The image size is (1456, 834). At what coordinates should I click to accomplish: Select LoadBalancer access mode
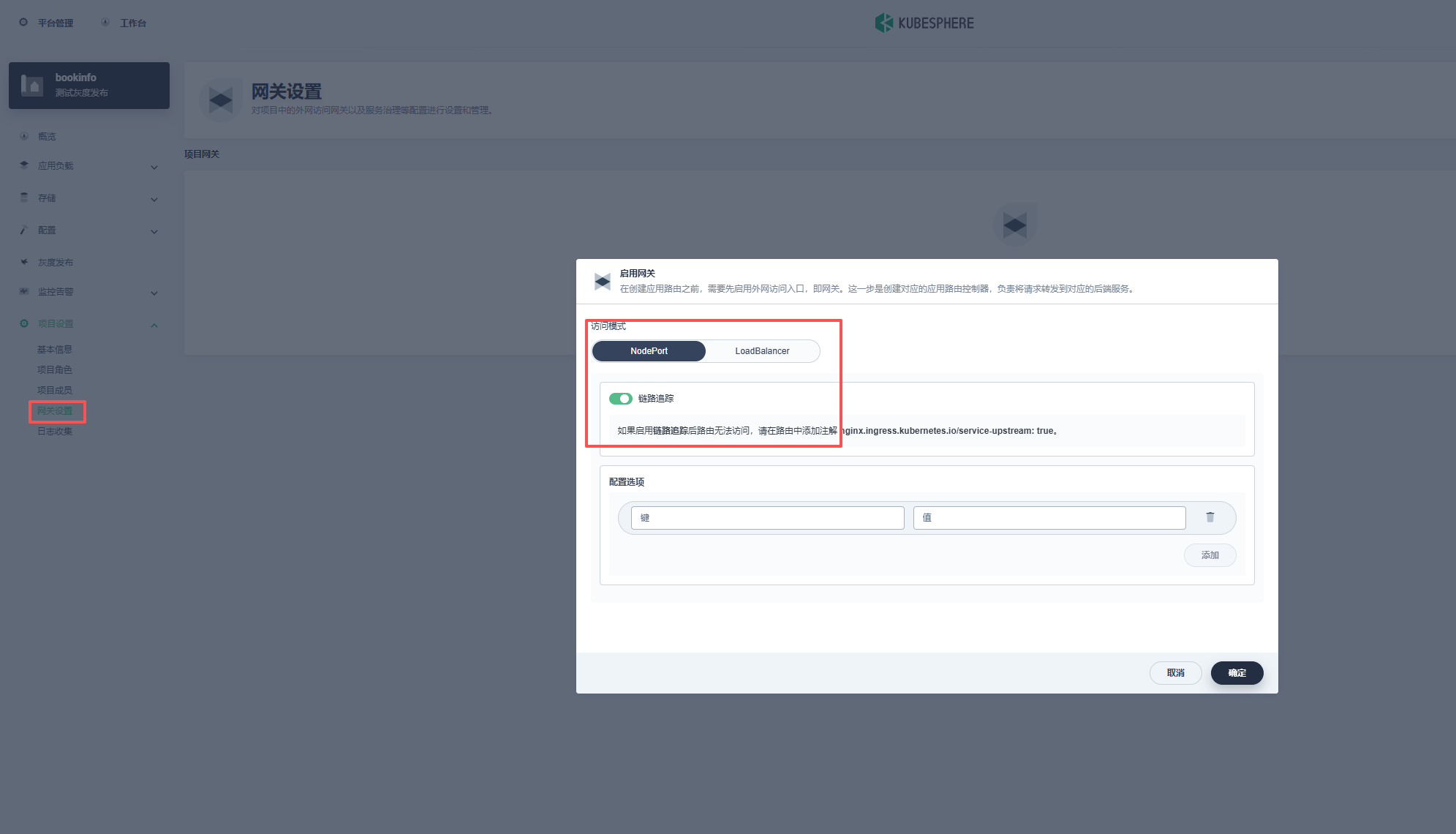point(762,351)
